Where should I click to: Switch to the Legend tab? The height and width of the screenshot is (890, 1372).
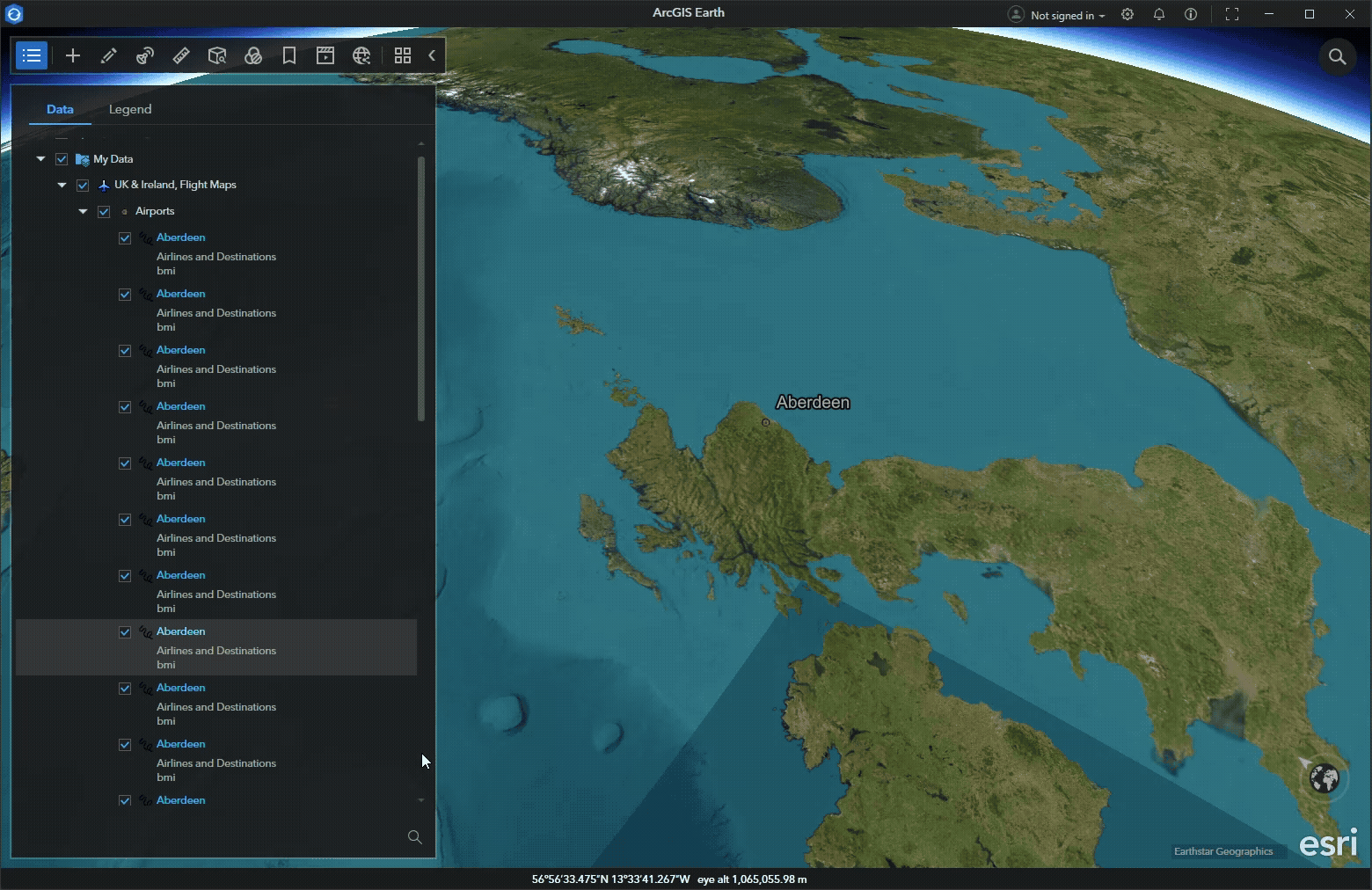(130, 109)
